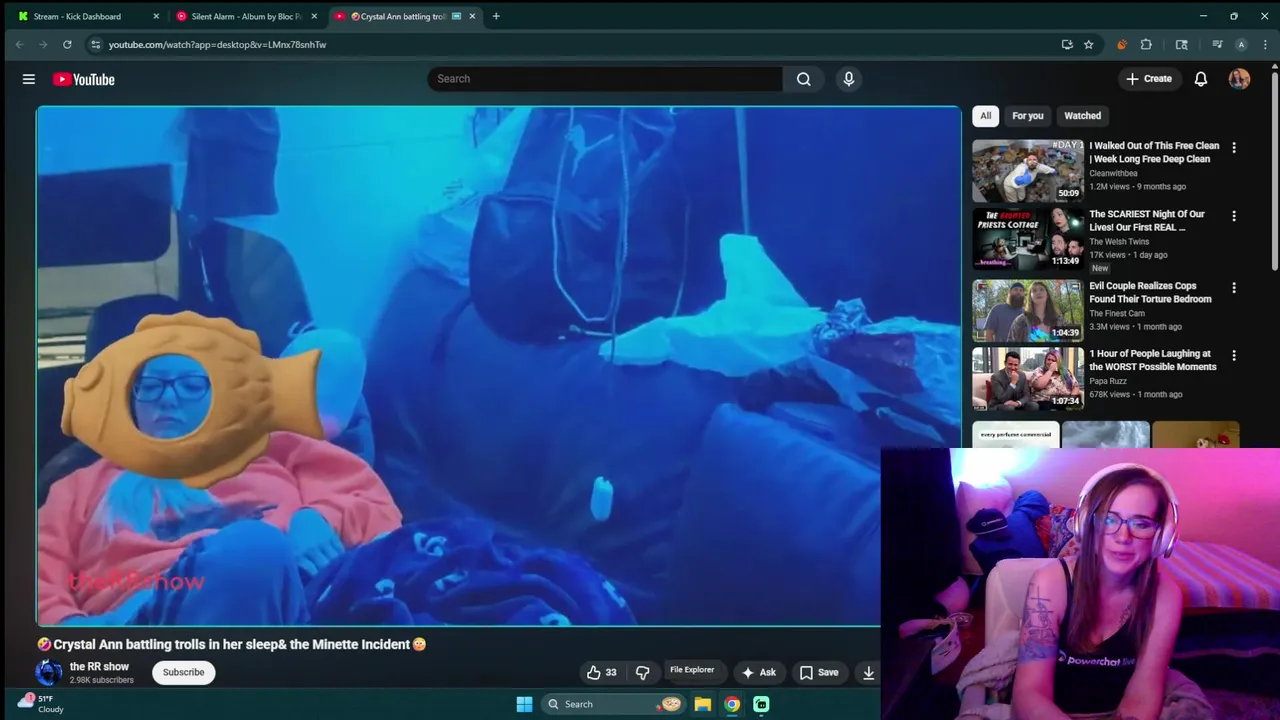This screenshot has height=720, width=1280.
Task: Go forward in browser history
Action: (x=43, y=44)
